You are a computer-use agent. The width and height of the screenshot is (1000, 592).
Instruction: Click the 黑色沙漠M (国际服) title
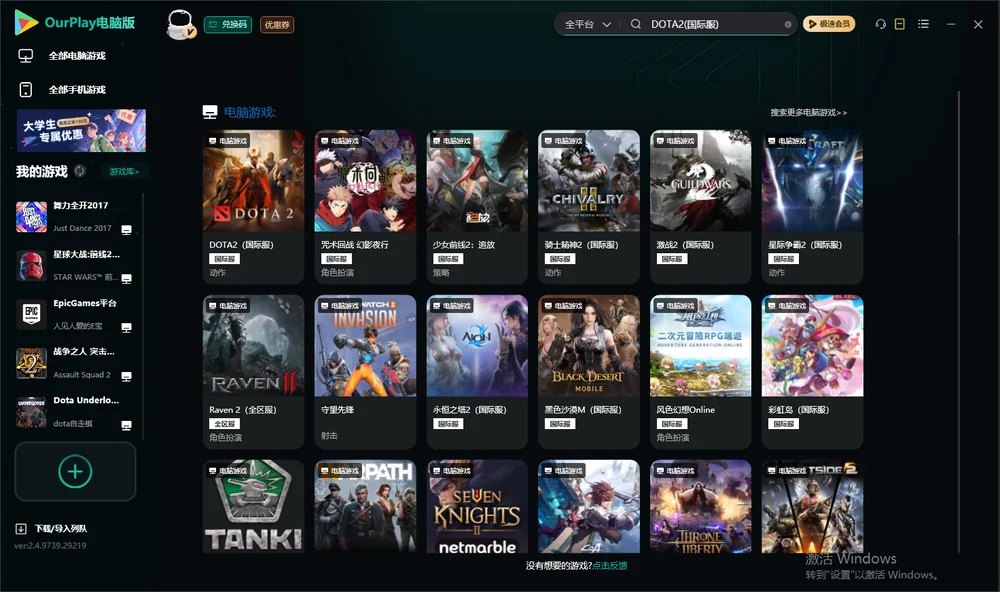[x=583, y=410]
